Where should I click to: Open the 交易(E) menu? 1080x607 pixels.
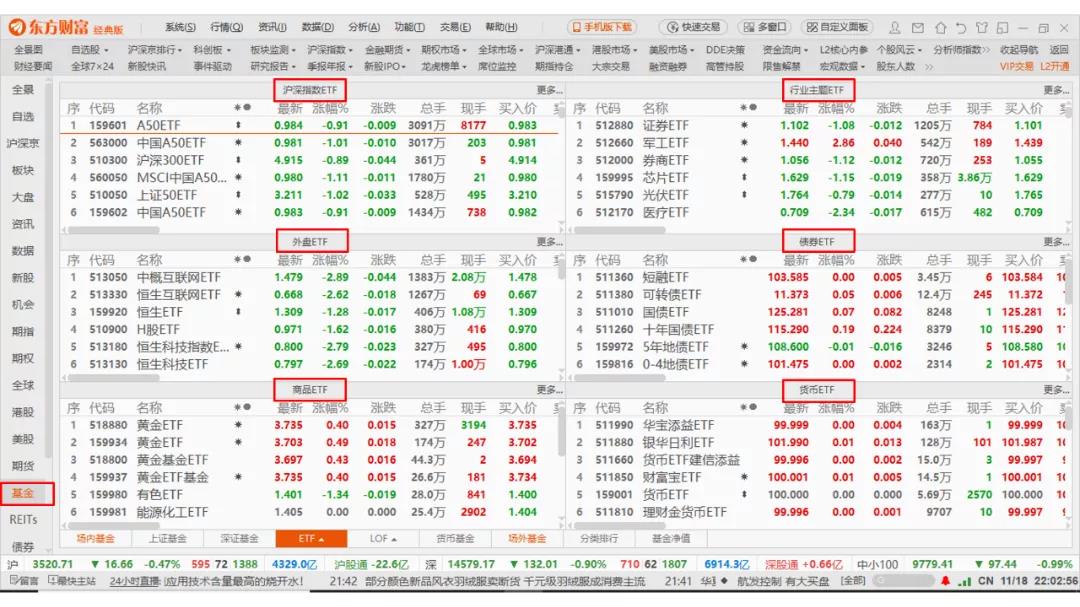[455, 28]
